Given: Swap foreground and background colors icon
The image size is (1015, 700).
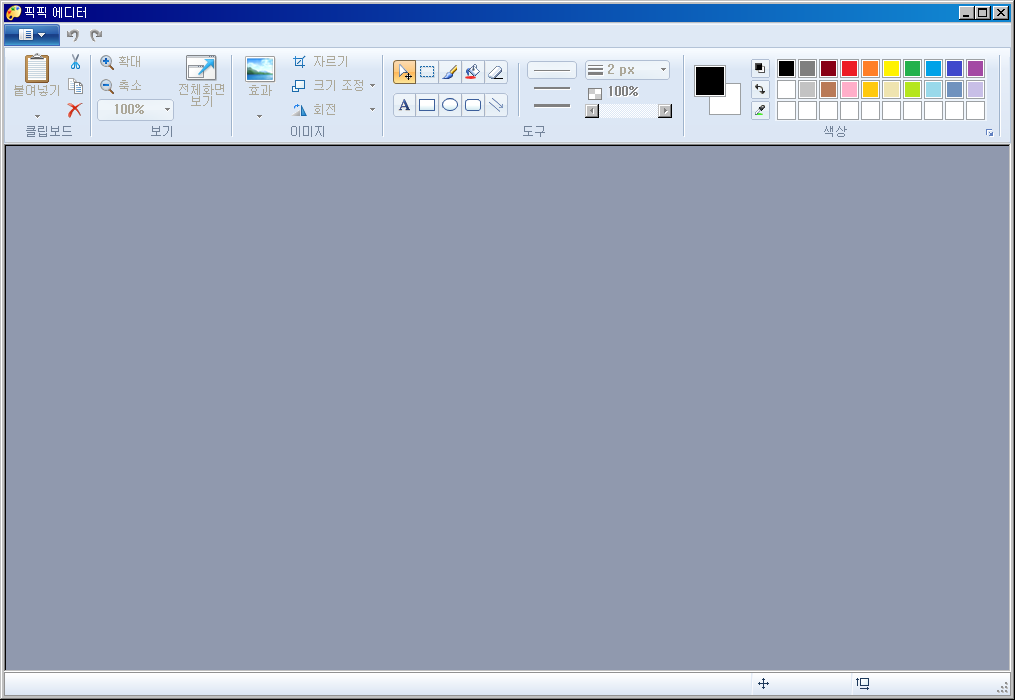Looking at the screenshot, I should (760, 89).
